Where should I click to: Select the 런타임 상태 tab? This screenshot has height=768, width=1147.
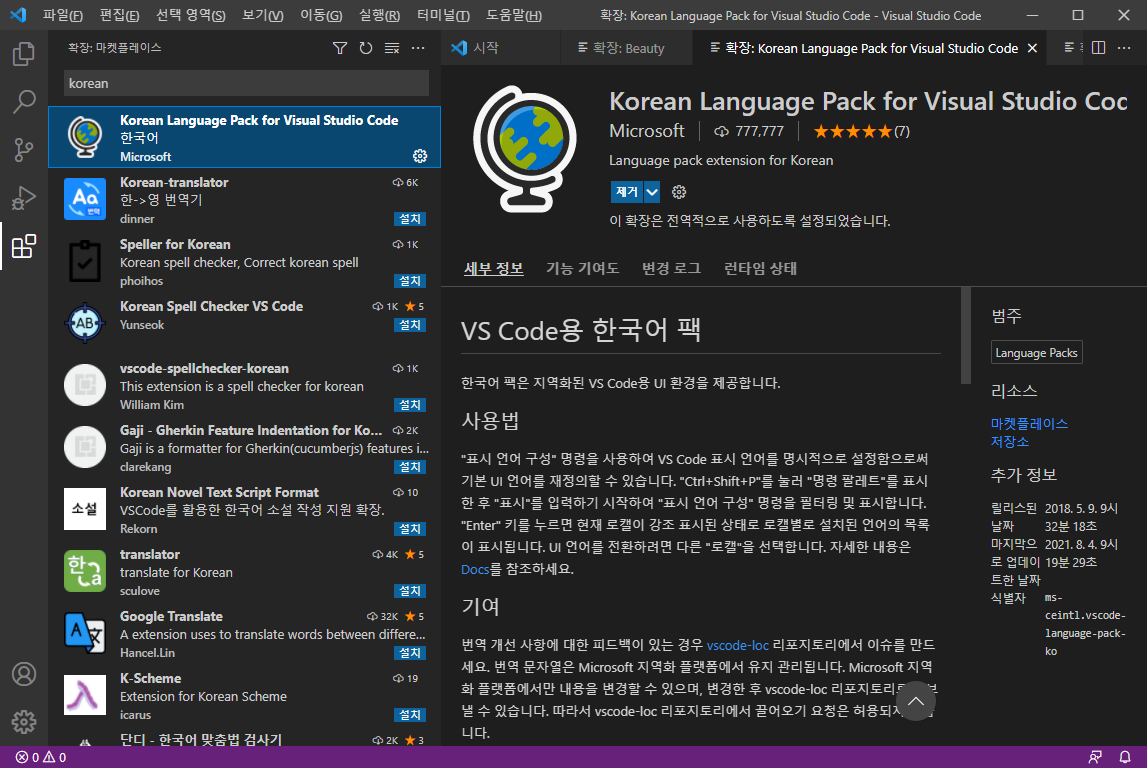click(760, 268)
